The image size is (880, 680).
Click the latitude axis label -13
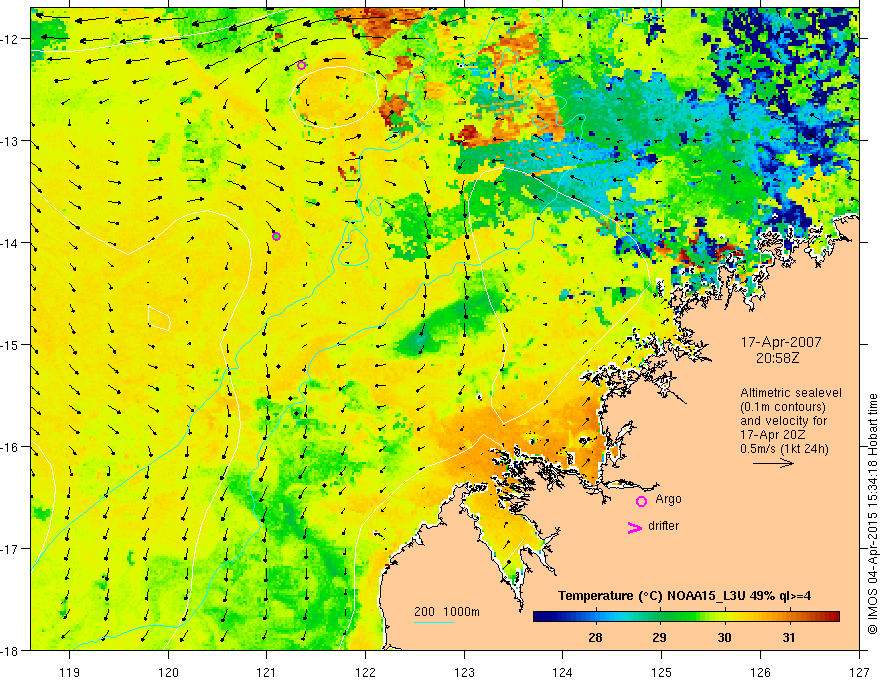(11, 141)
